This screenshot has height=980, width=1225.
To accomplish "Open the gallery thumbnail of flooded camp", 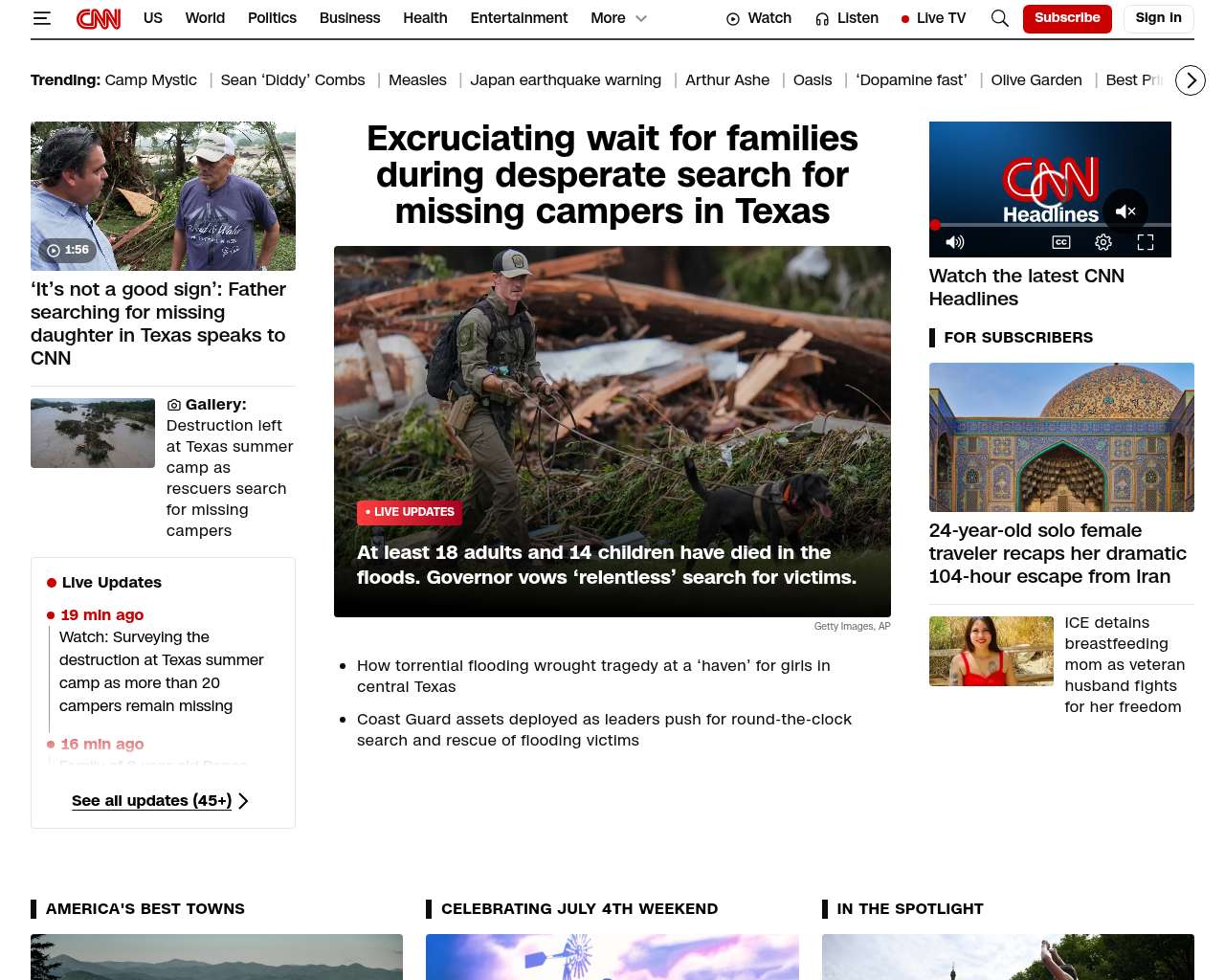I will point(93,434).
